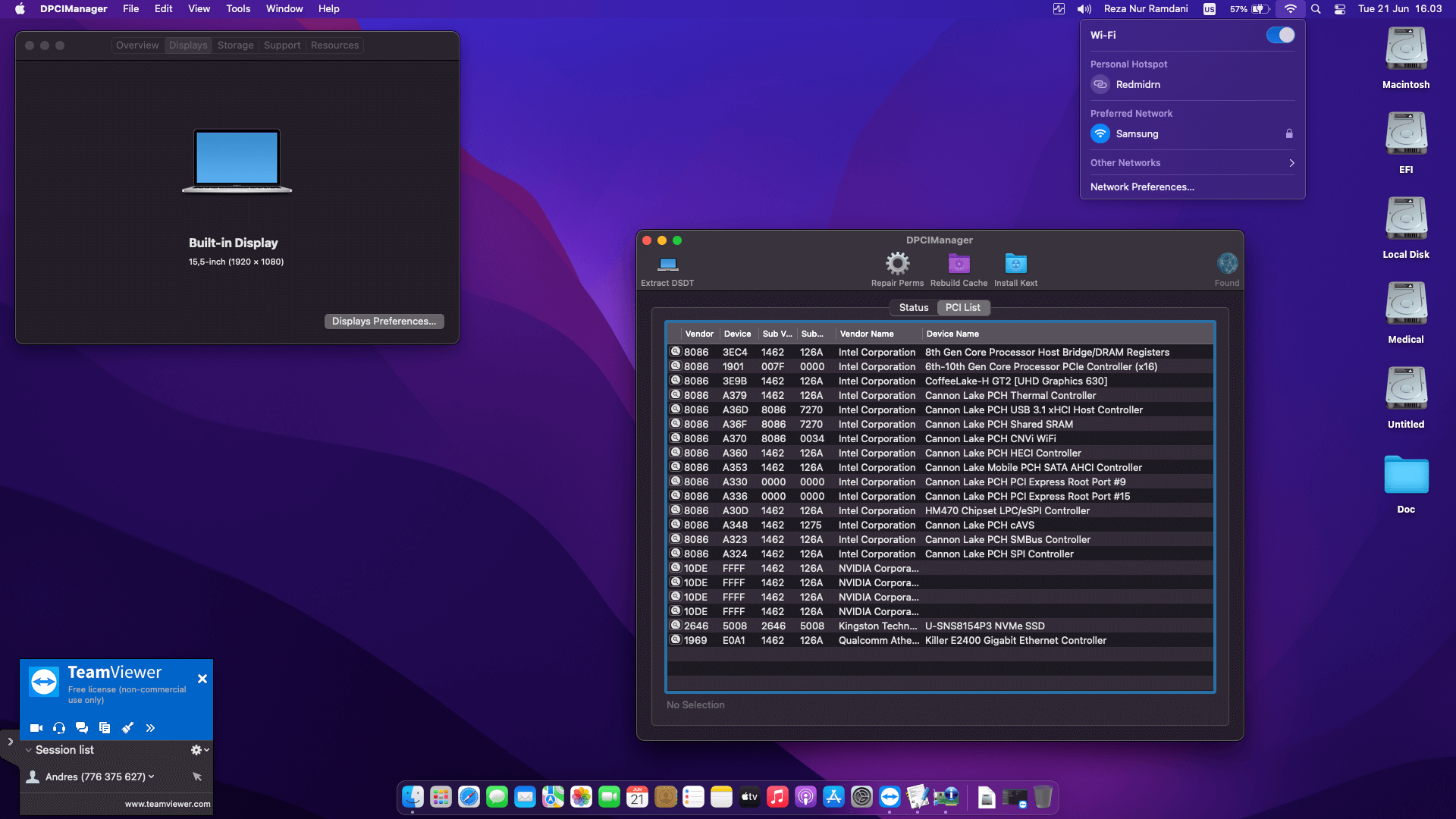Click the TeamViewer headset audio icon
This screenshot has width=1456, height=819.
tap(59, 728)
